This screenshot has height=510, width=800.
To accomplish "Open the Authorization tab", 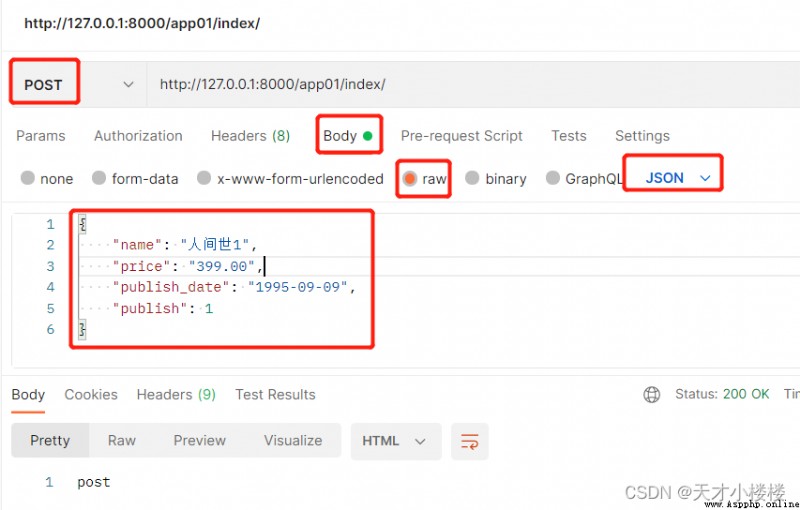I will click(138, 136).
